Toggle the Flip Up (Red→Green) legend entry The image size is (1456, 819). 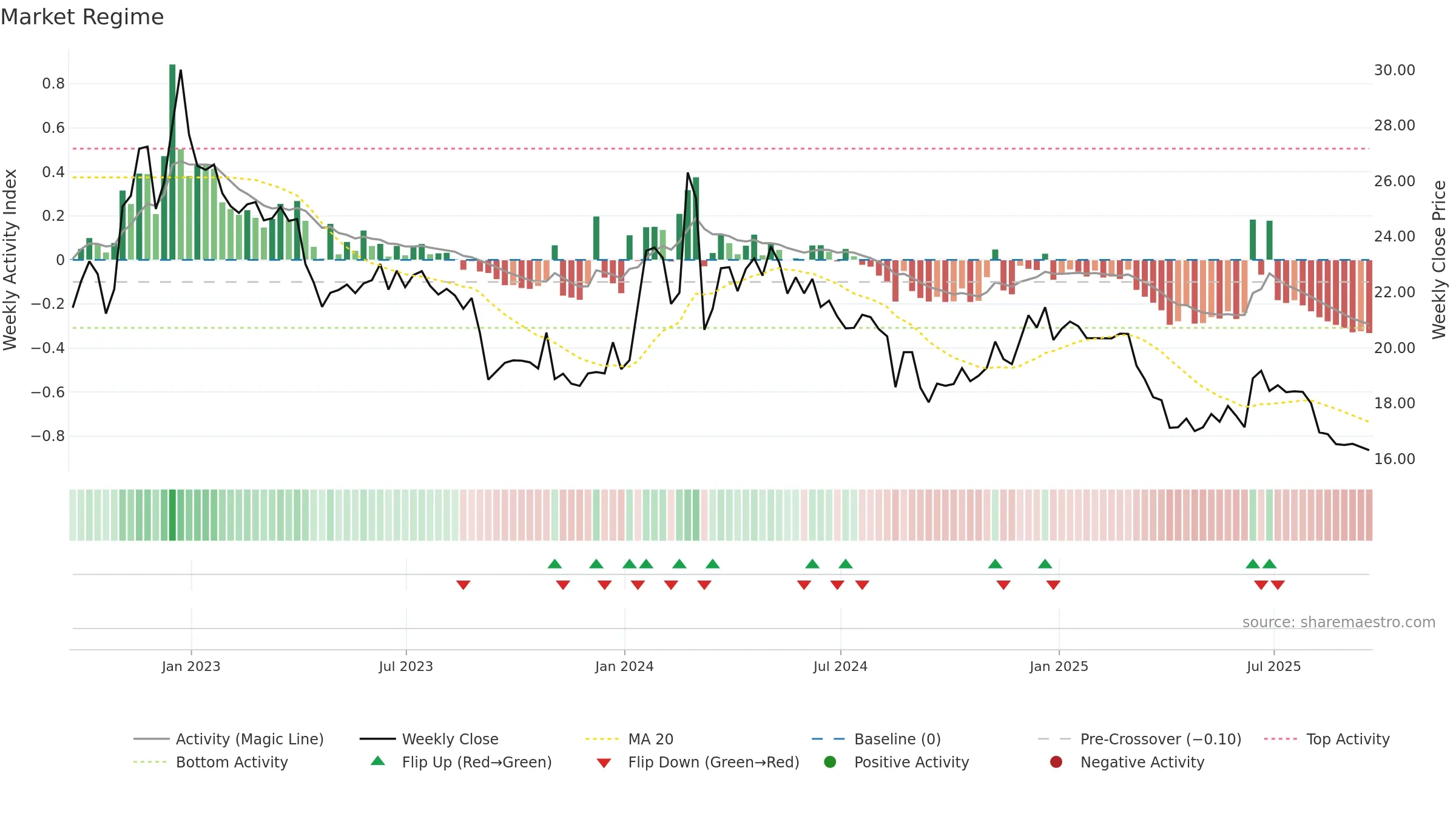click(x=461, y=762)
